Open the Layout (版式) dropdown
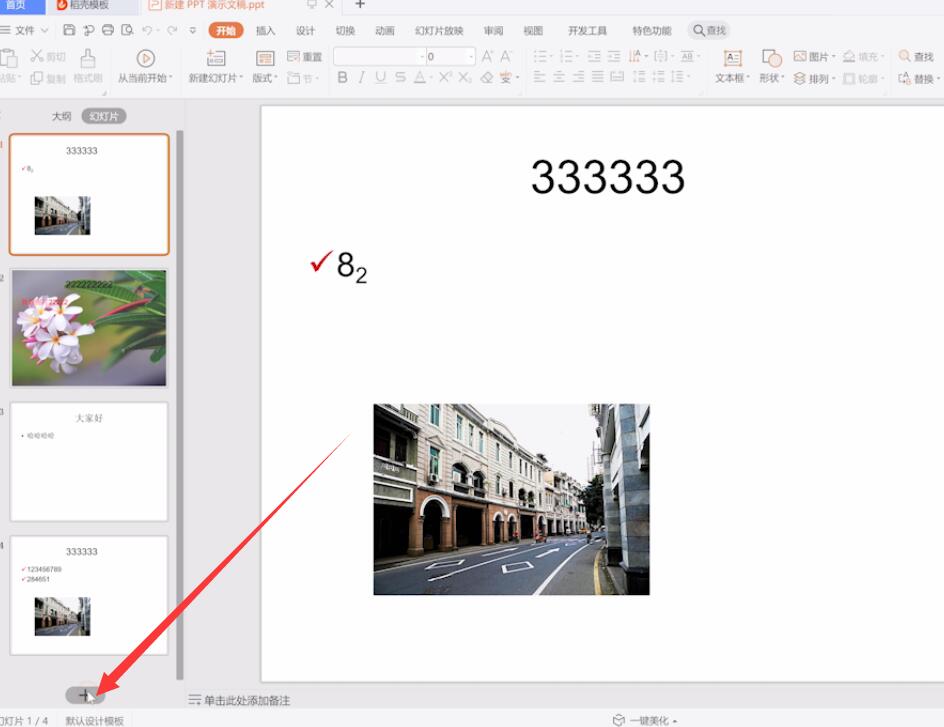The width and height of the screenshot is (944, 727). pyautogui.click(x=265, y=66)
